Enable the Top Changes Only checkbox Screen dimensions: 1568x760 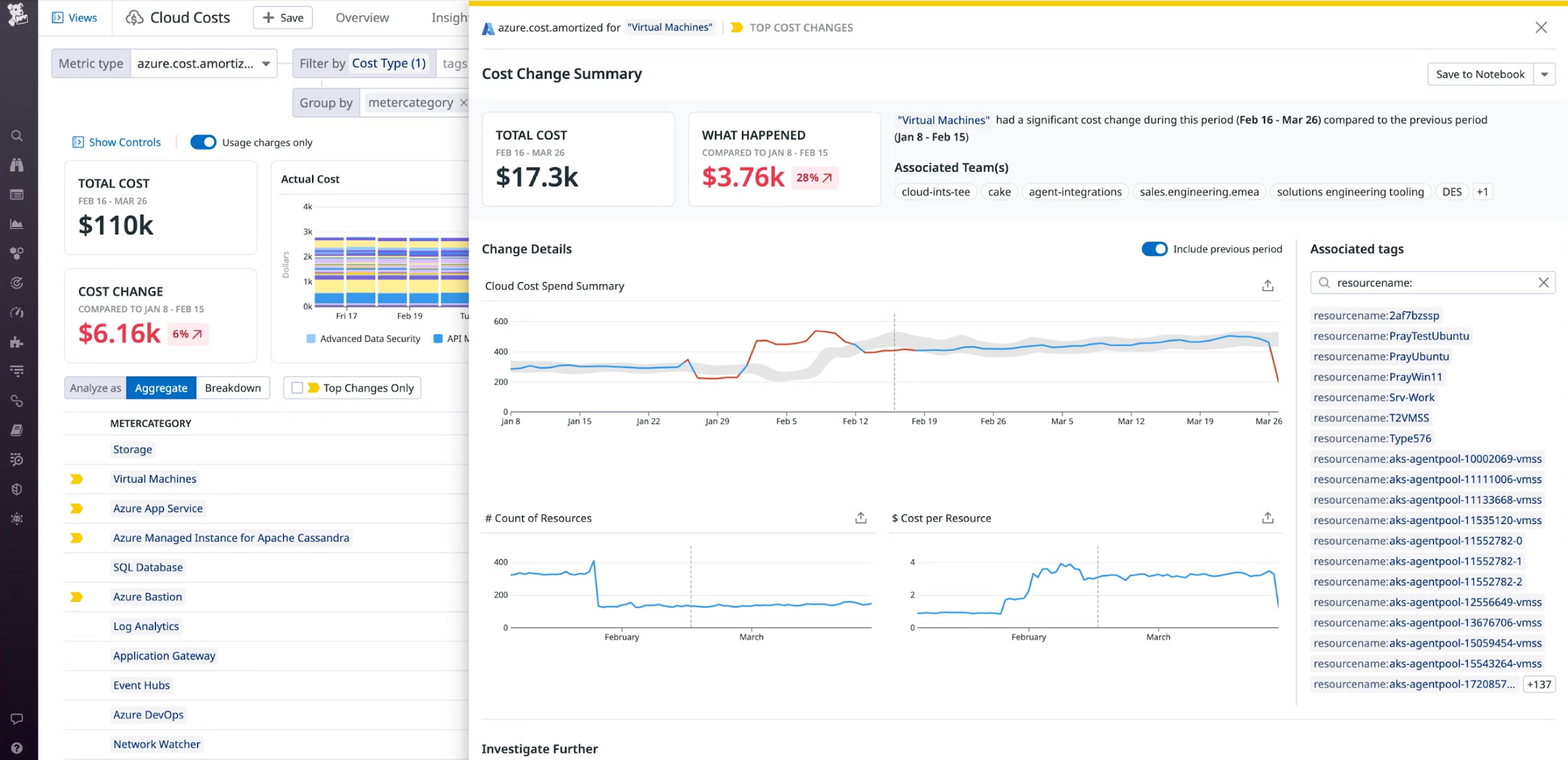point(297,387)
